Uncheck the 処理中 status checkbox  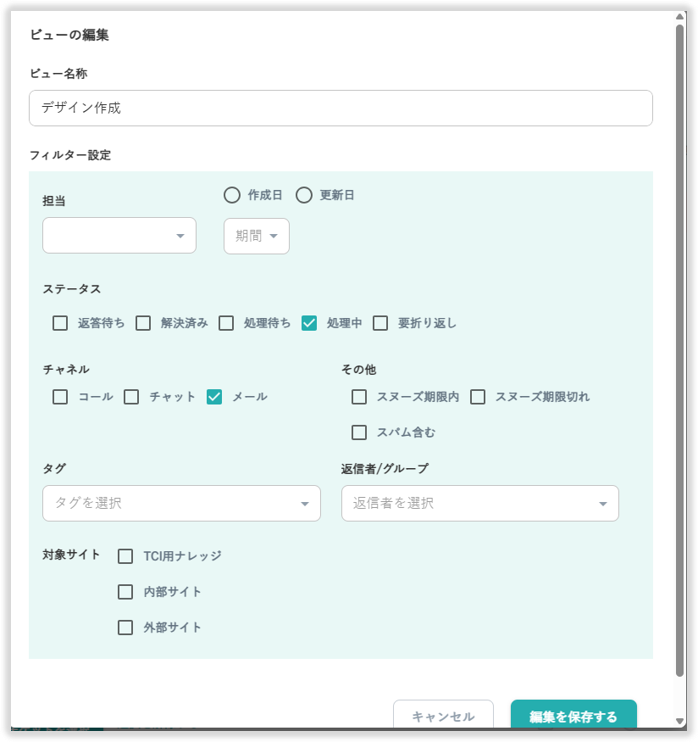tap(309, 323)
